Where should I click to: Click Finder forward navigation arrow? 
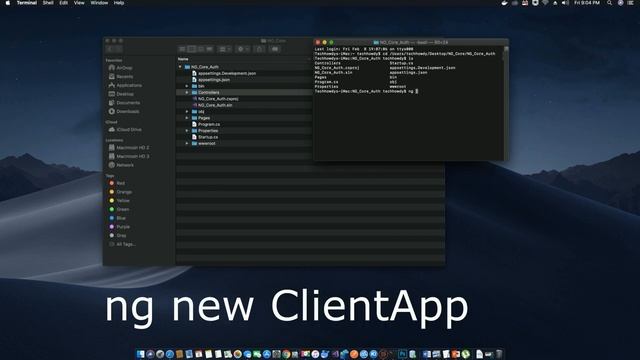pos(119,49)
